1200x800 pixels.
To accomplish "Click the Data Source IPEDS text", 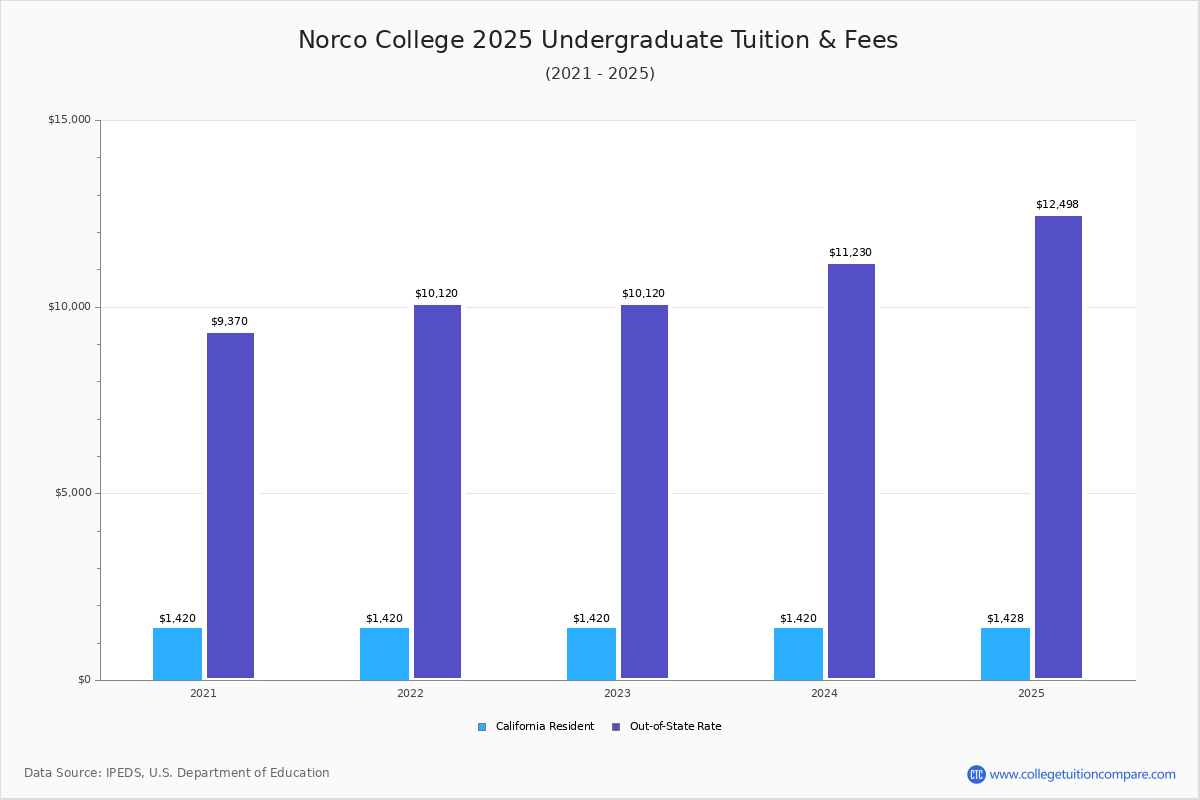I will pyautogui.click(x=177, y=773).
